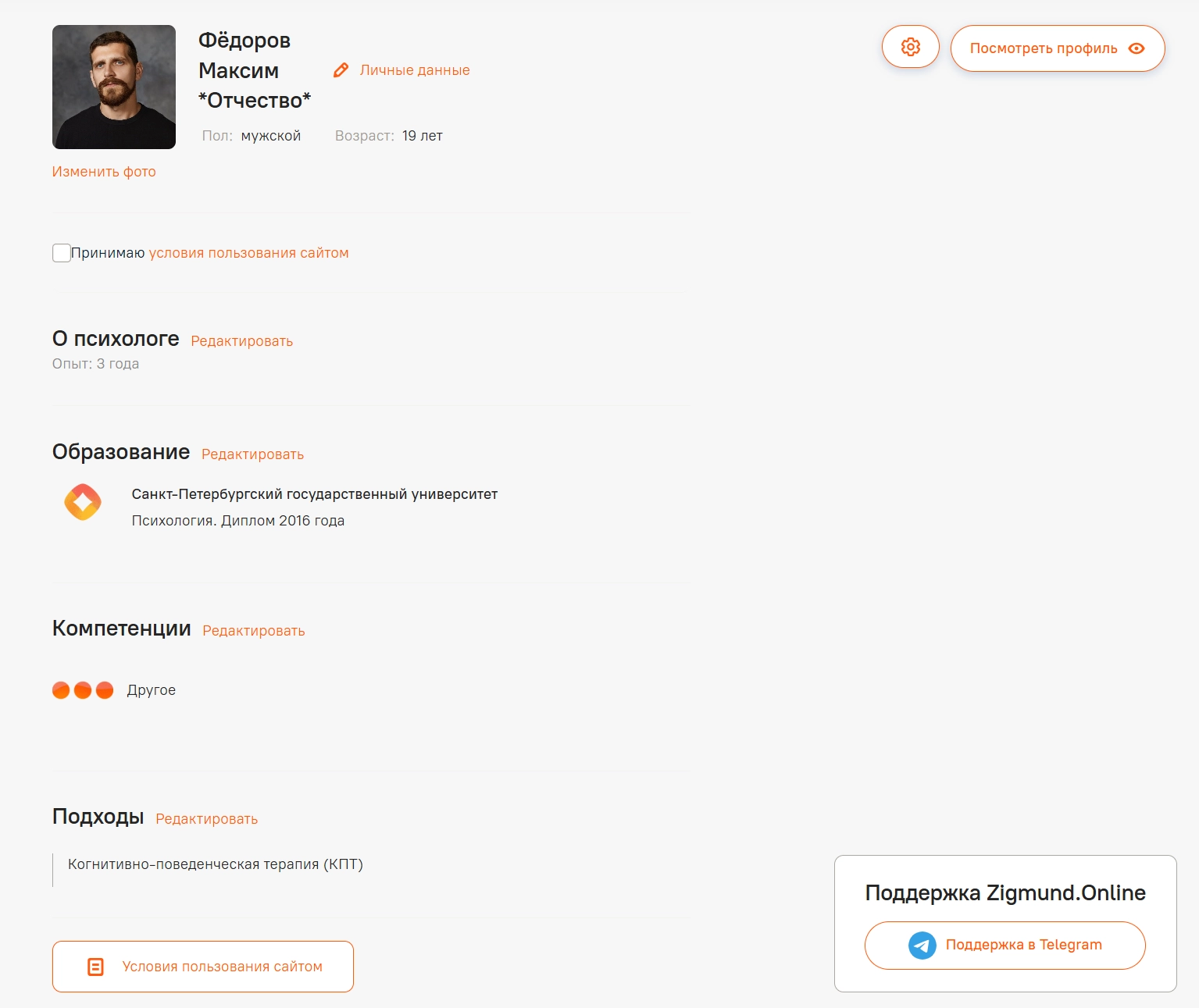Click the three orange dots competency icon

[x=83, y=690]
